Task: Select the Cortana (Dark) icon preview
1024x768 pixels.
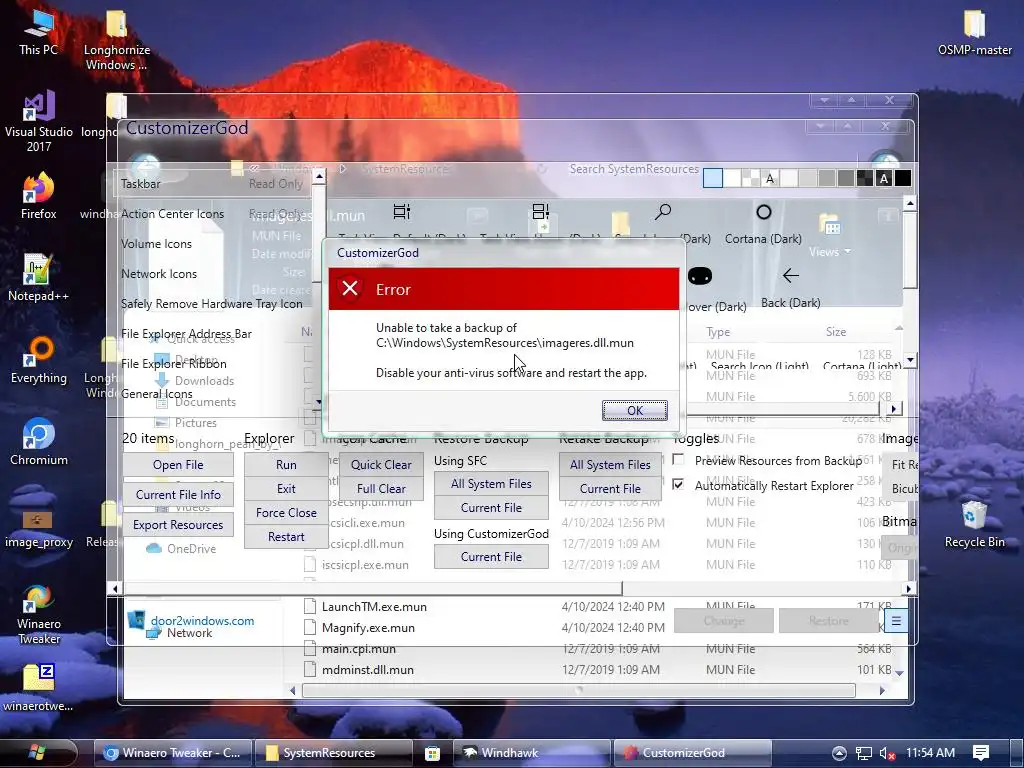Action: point(763,212)
